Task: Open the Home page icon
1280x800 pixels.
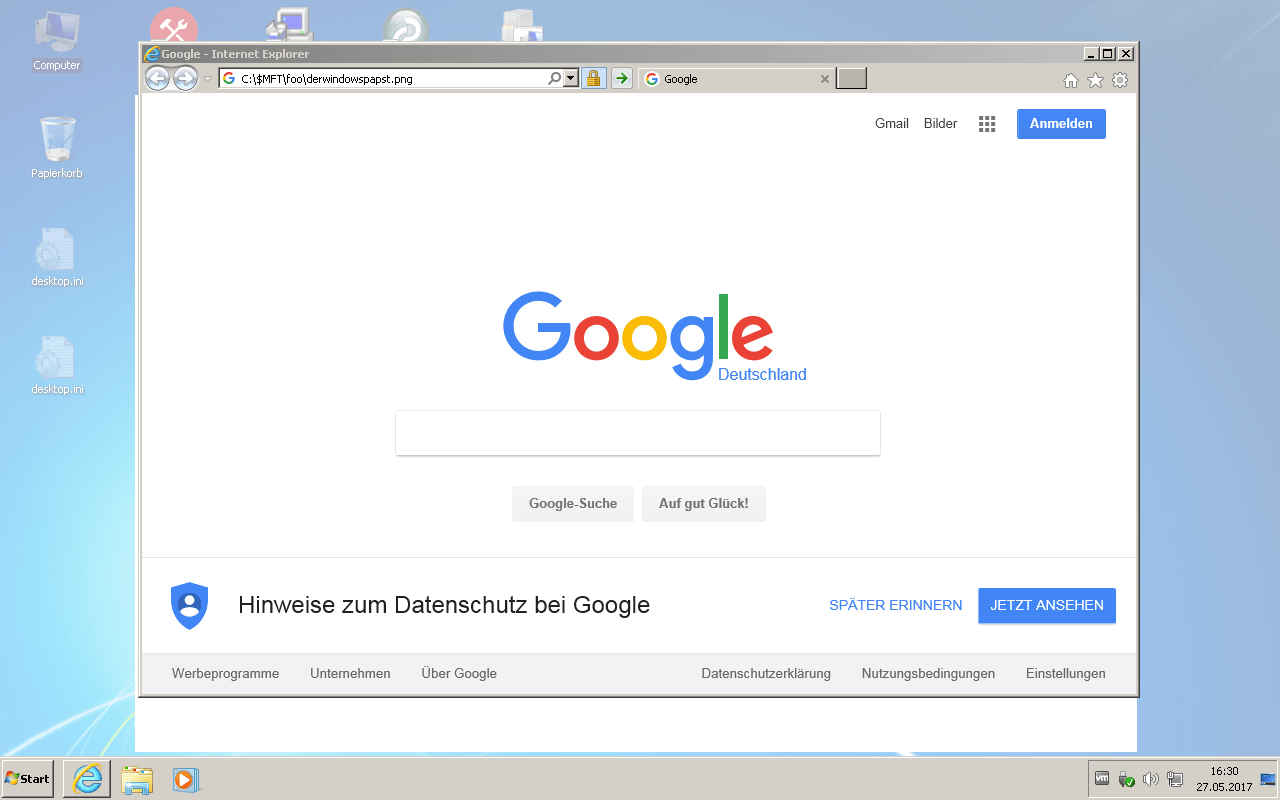Action: [1070, 80]
